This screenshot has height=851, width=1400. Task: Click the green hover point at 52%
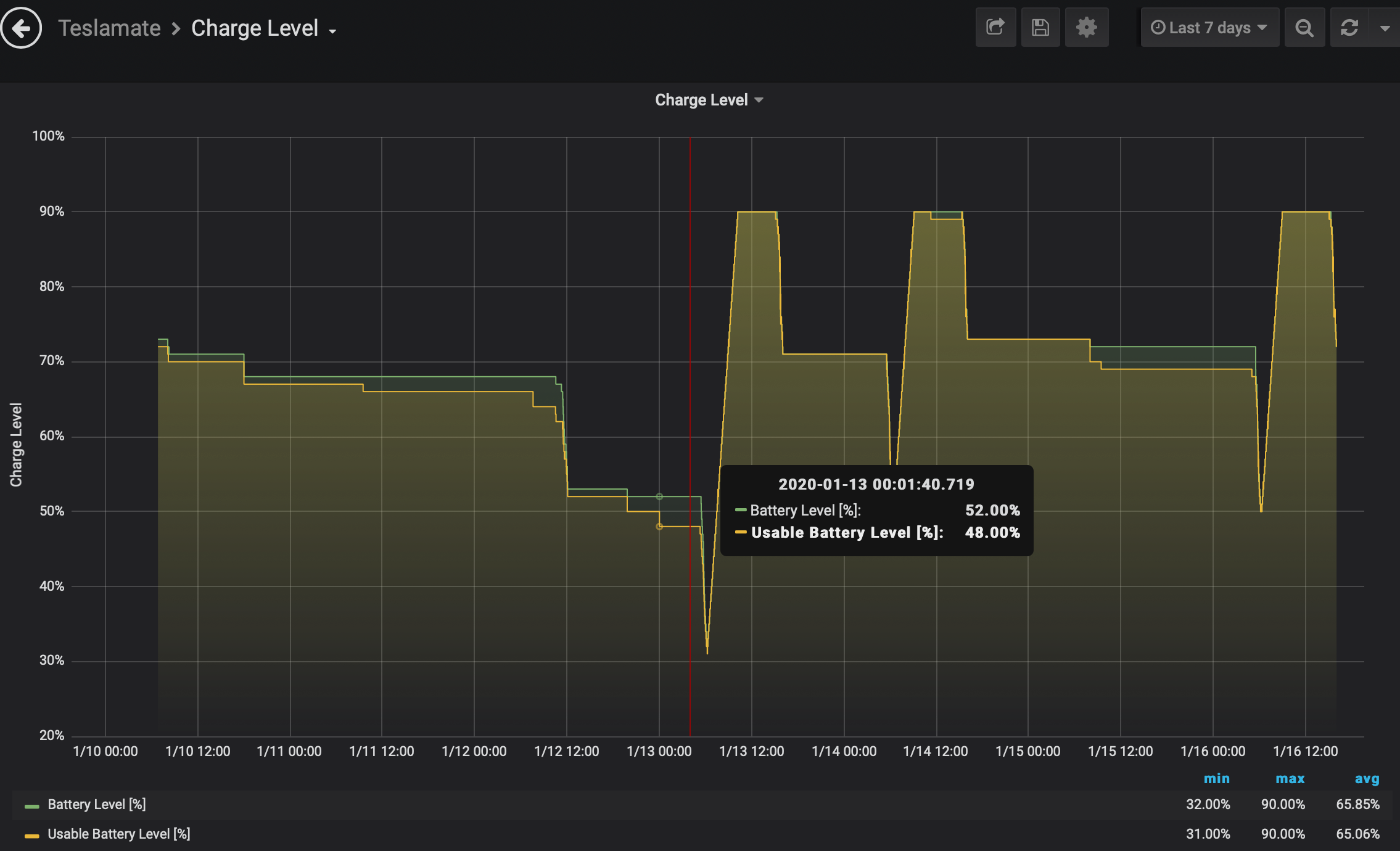point(659,496)
